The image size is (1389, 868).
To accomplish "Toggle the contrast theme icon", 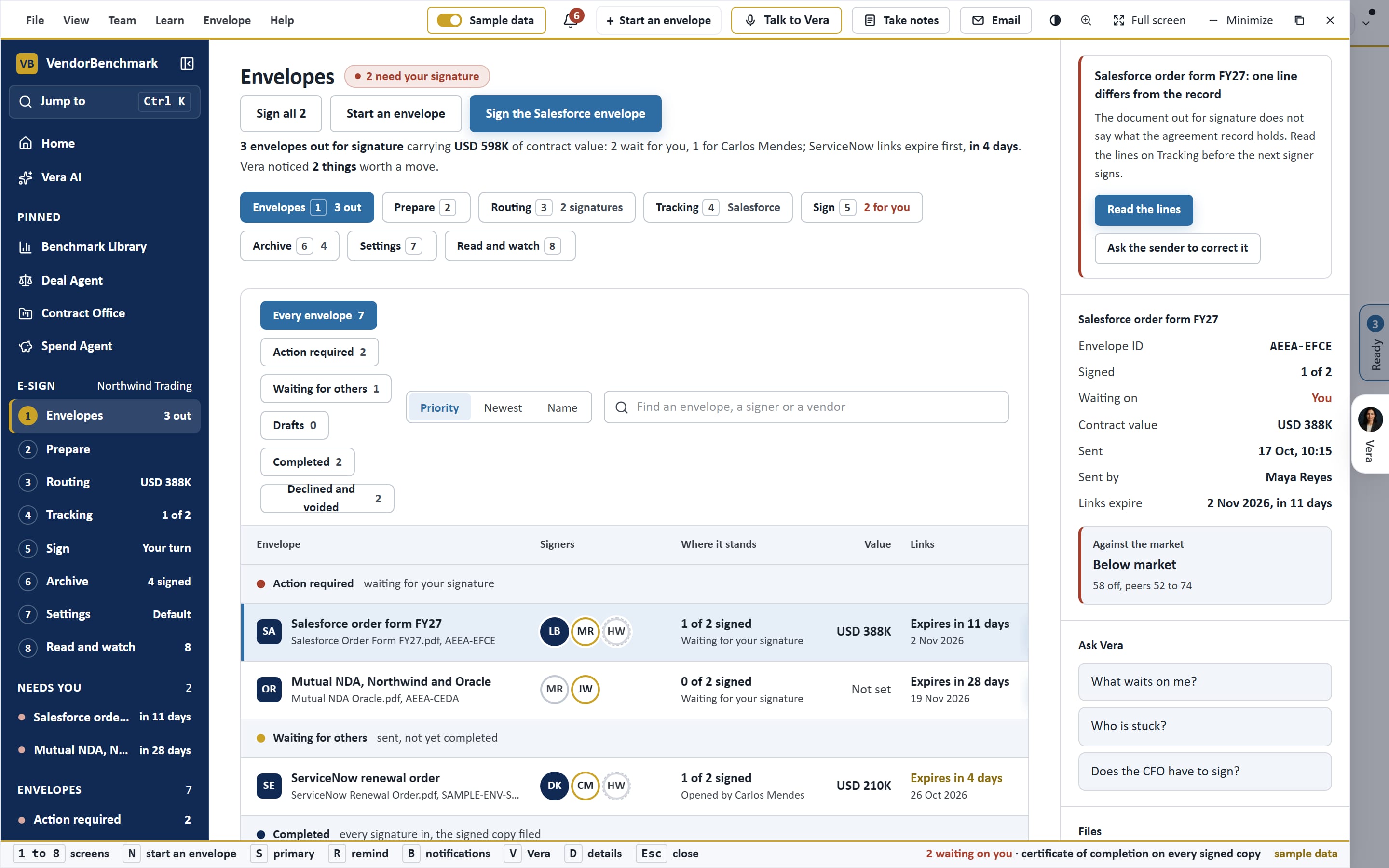I will click(x=1055, y=20).
